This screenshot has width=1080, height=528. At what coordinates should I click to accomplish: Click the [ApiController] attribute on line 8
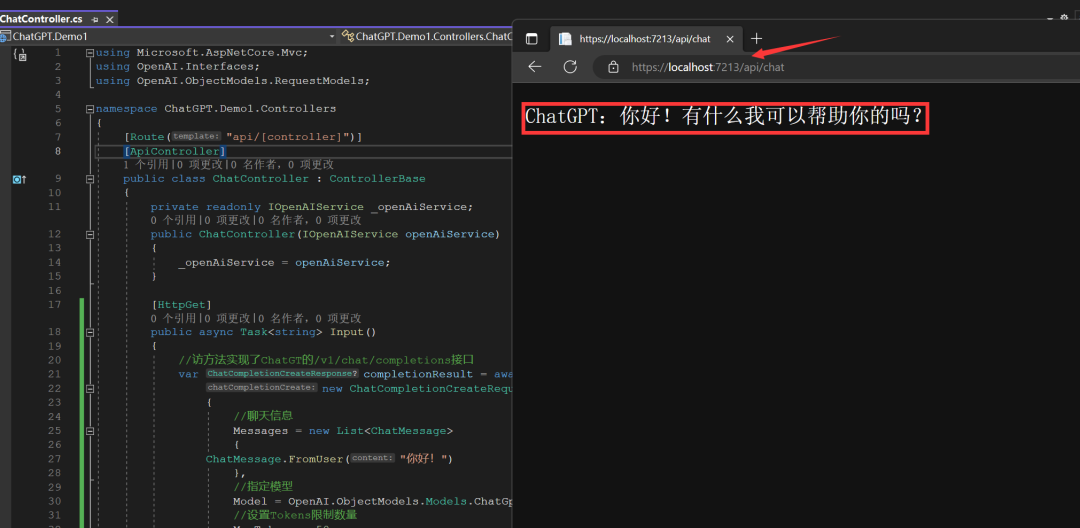175,151
